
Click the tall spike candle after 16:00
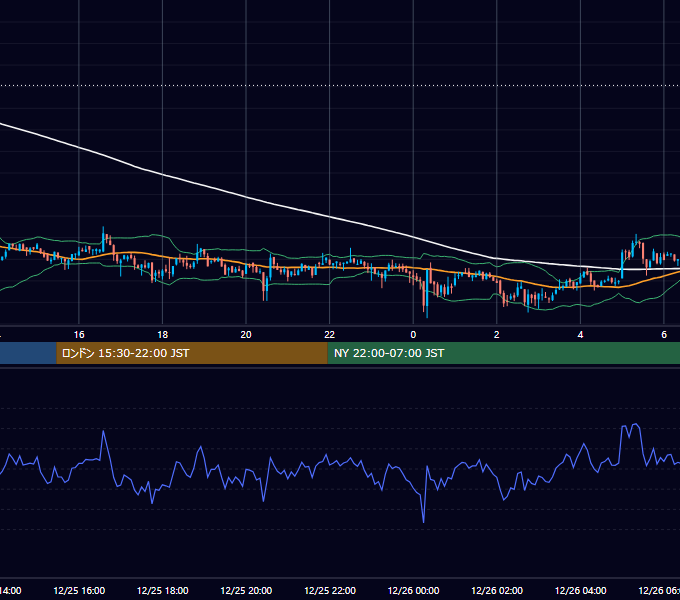click(103, 239)
